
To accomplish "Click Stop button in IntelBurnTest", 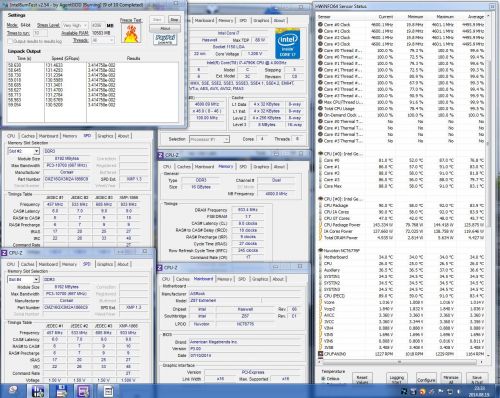I will tap(174, 19).
